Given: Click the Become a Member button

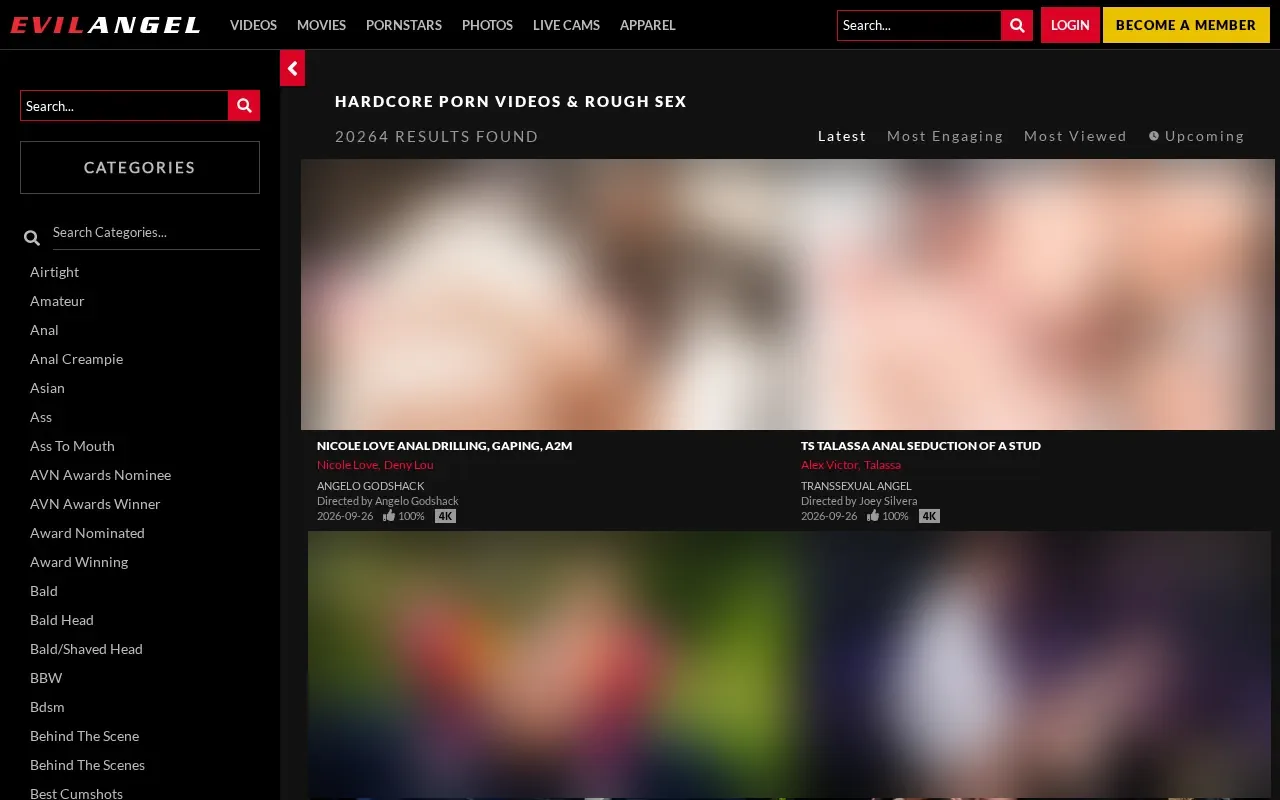Looking at the screenshot, I should click(1186, 25).
